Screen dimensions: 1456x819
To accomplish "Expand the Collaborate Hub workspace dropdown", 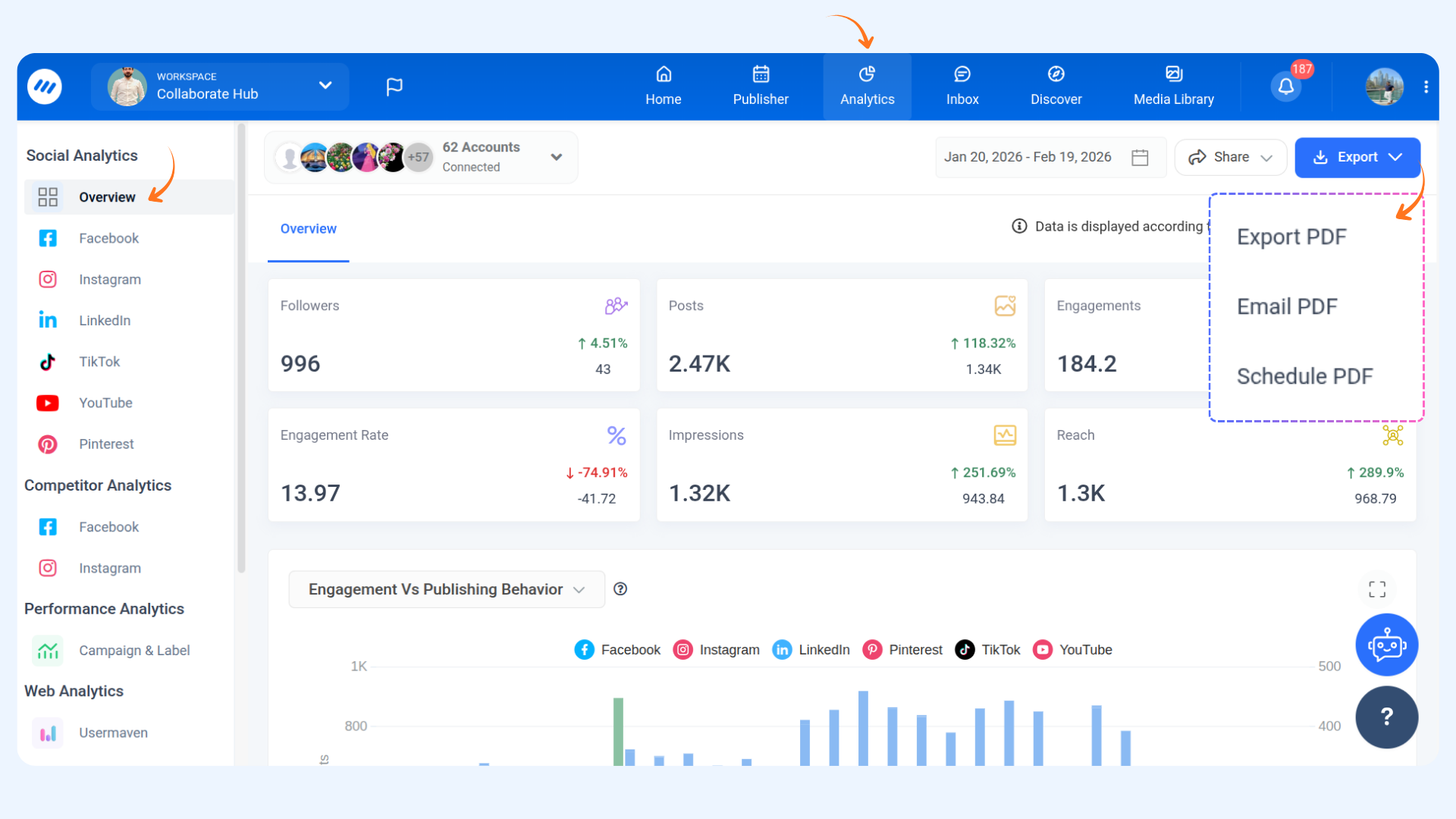I will [x=325, y=86].
